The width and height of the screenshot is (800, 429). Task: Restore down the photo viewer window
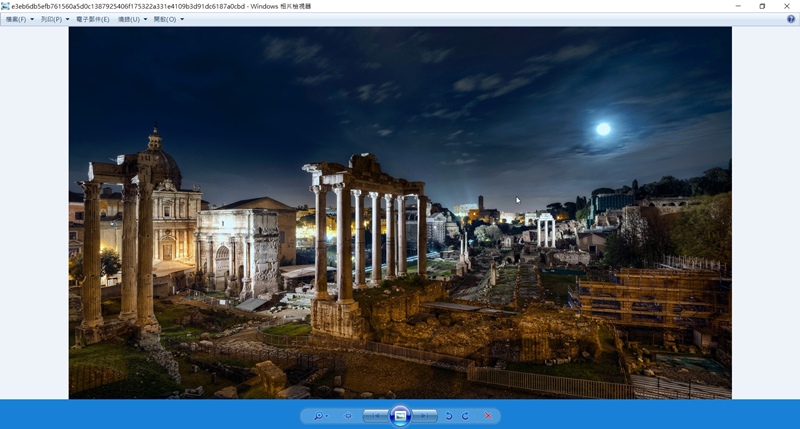(x=762, y=6)
